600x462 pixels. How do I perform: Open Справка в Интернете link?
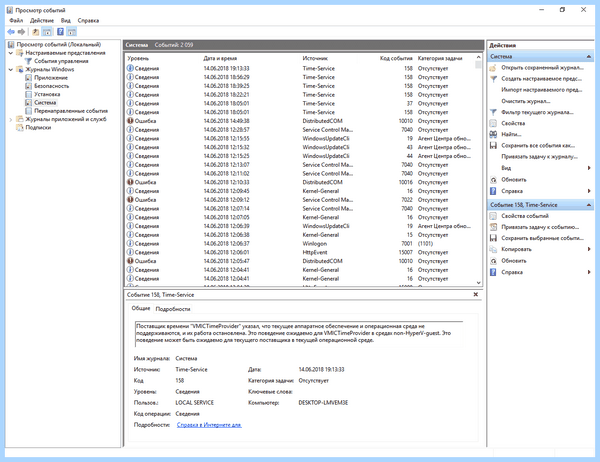pos(209,425)
